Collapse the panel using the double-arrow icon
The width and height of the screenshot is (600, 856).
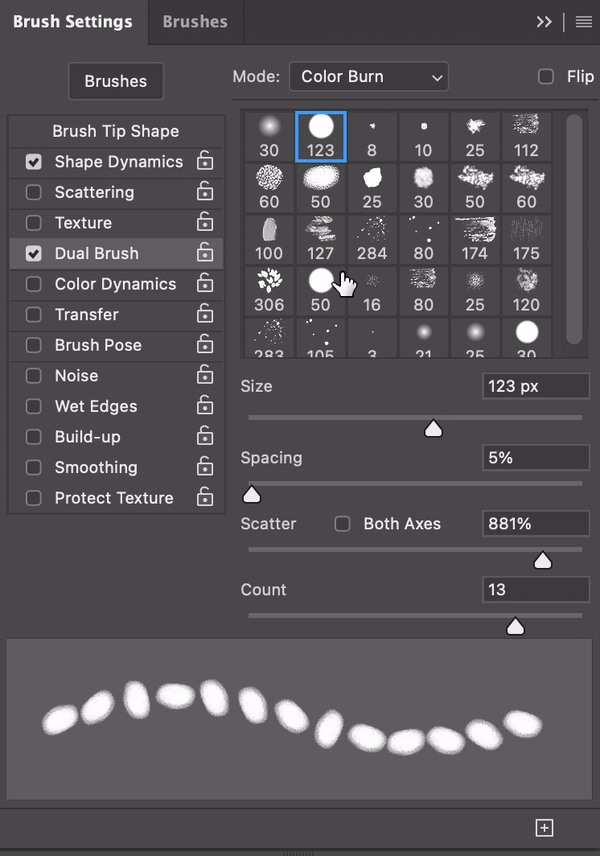click(544, 22)
